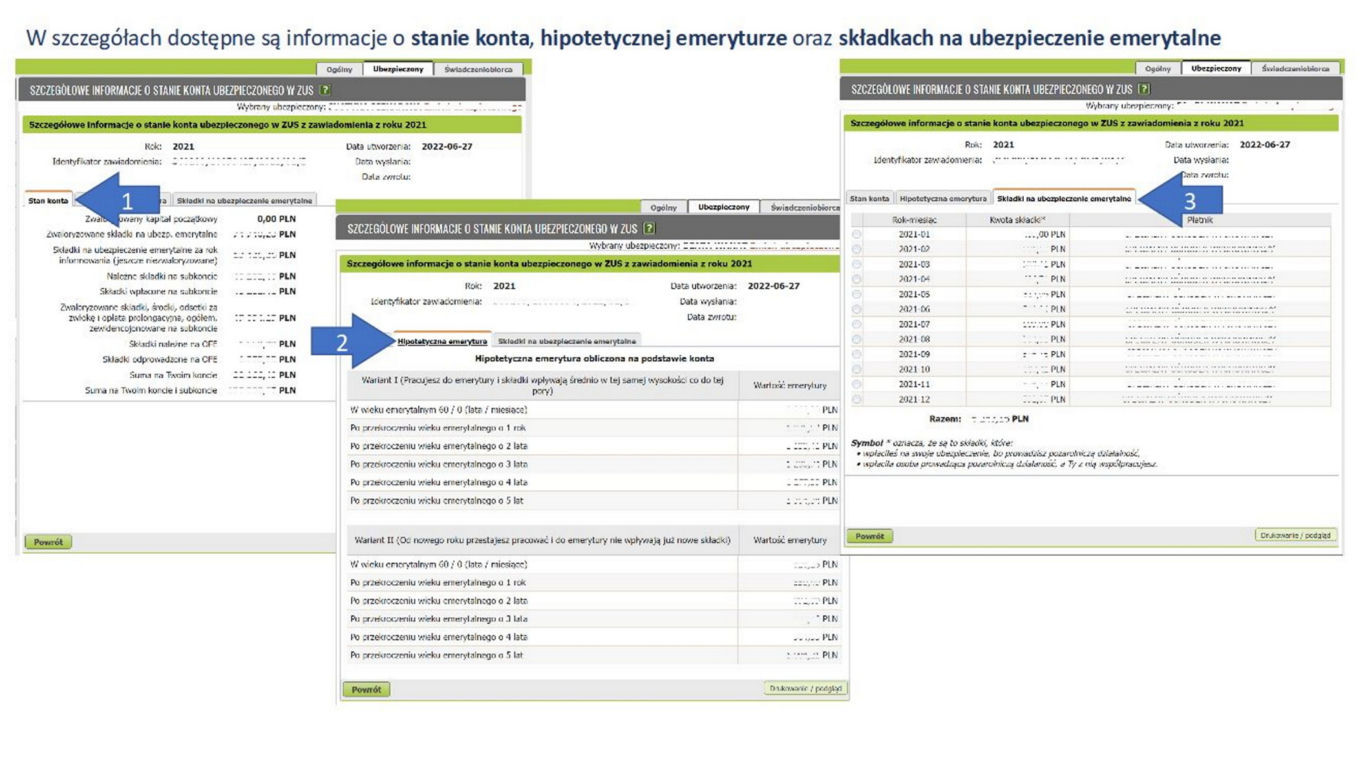The height and width of the screenshot is (780, 1369).
Task: Click the active Hipotetyczna emerytura tab by arrow 2
Action: [x=444, y=340]
